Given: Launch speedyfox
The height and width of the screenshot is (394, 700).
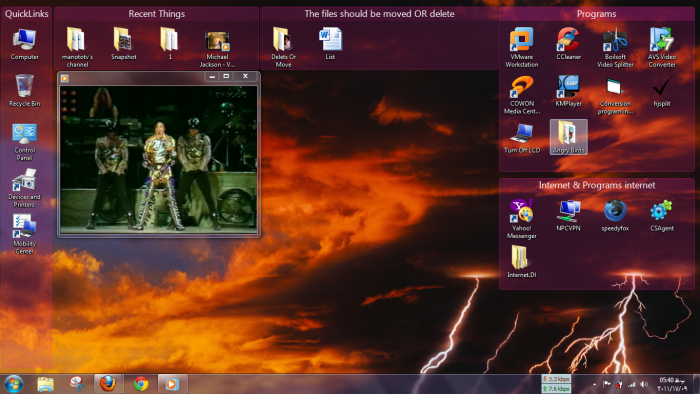Looking at the screenshot, I should 615,216.
